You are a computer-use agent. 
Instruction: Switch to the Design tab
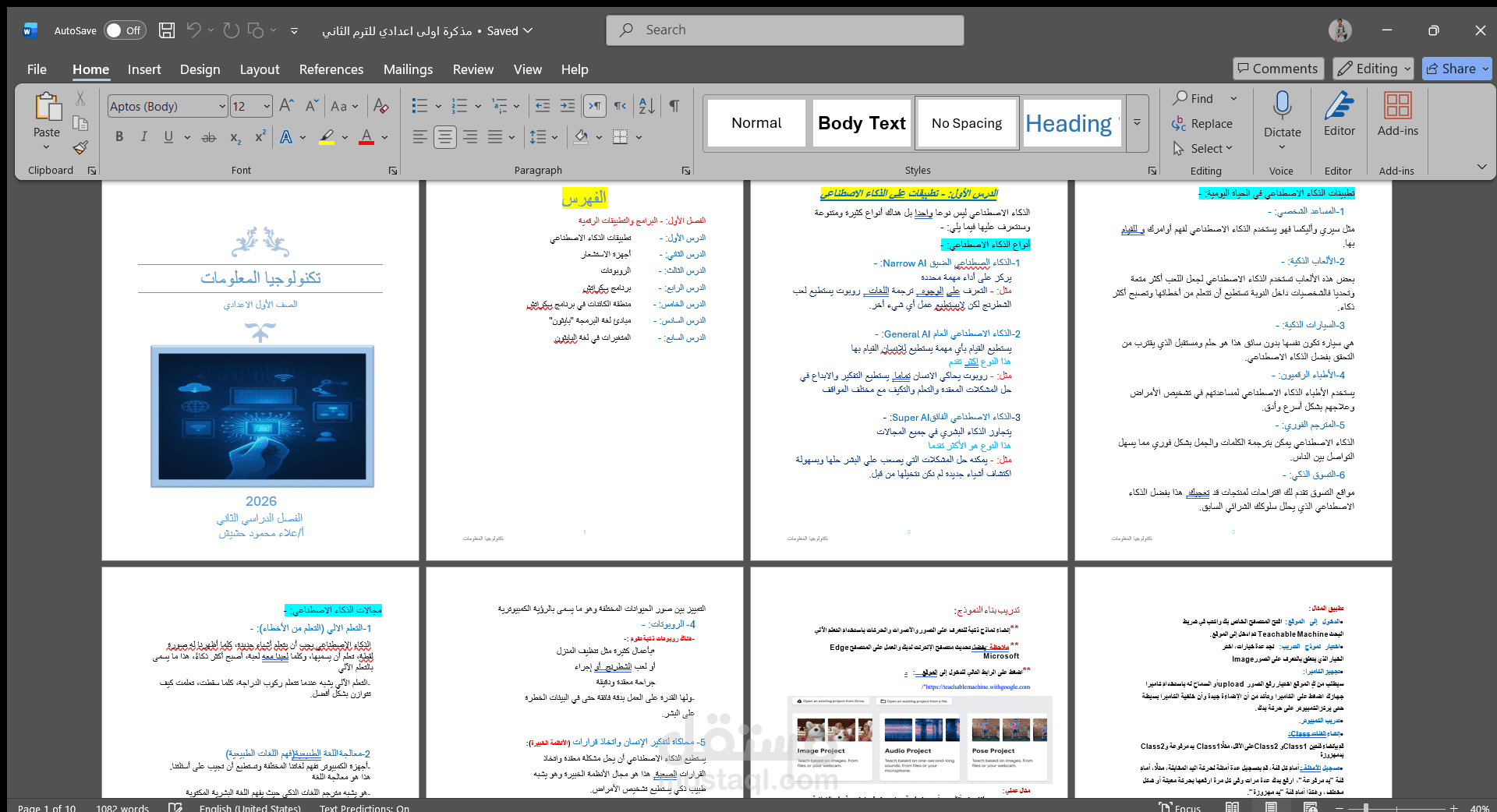tap(200, 69)
